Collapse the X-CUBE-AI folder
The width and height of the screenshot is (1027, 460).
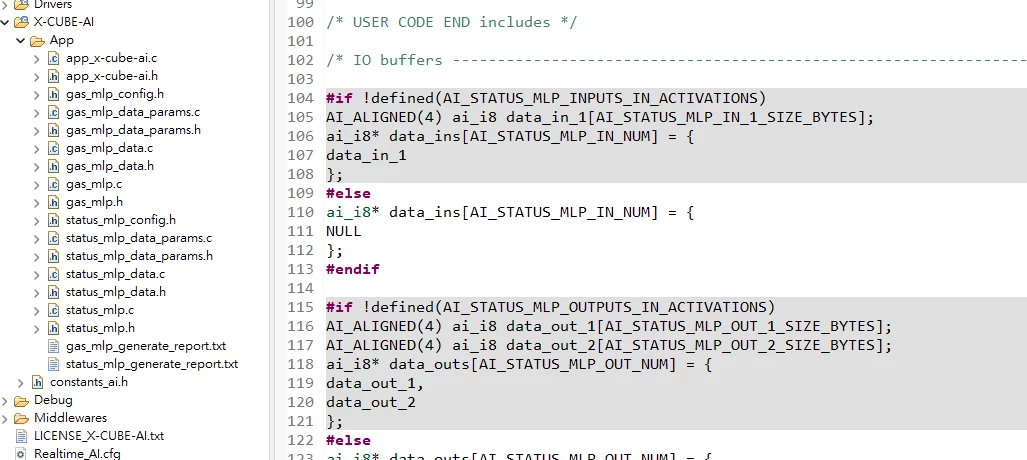click(x=5, y=22)
